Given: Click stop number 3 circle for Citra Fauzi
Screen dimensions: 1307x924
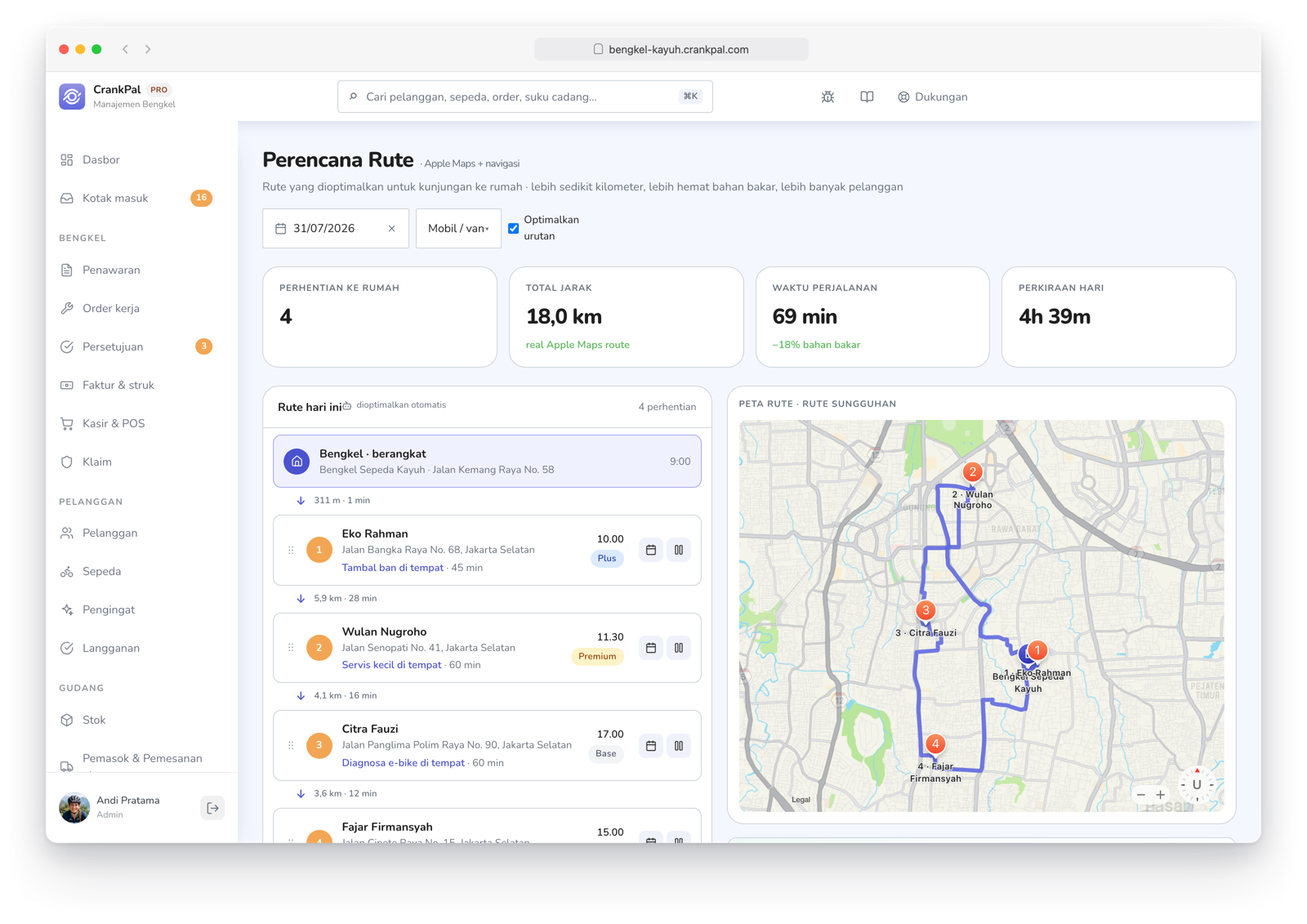Looking at the screenshot, I should click(x=319, y=746).
